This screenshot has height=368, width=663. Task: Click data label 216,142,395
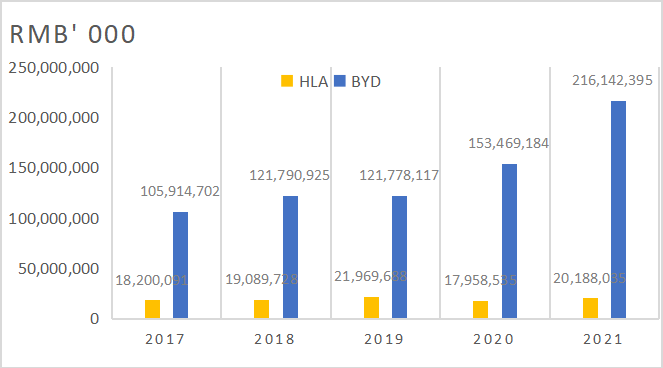613,80
